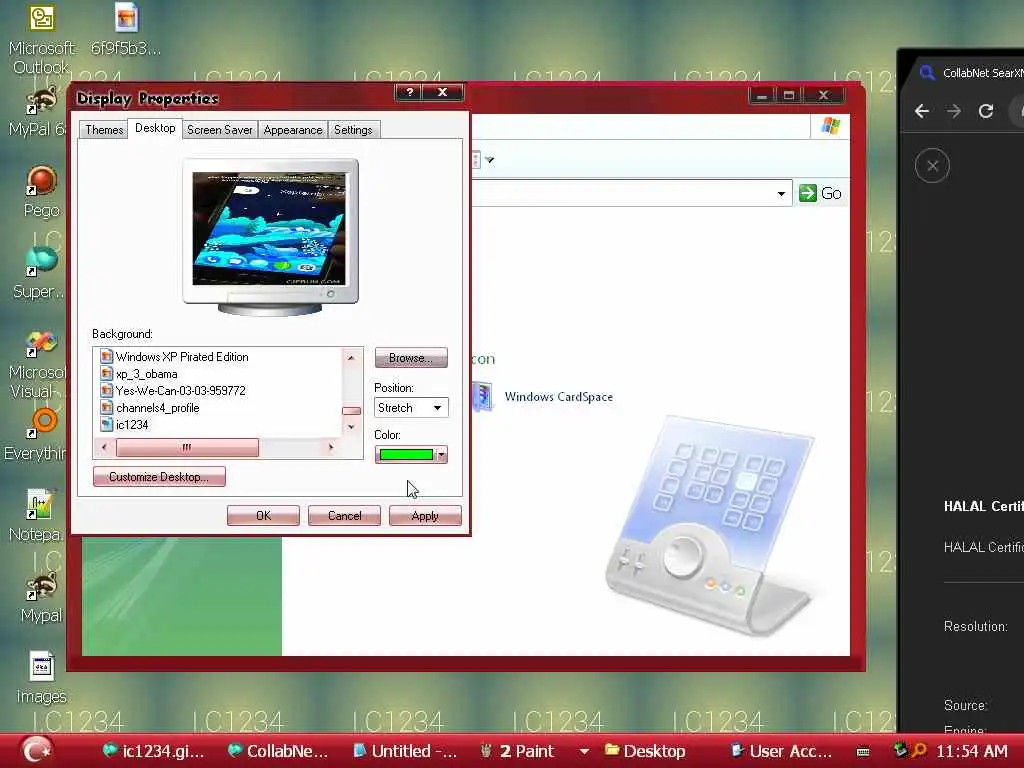Image resolution: width=1024 pixels, height=768 pixels.
Task: Open the Settings tab
Action: pyautogui.click(x=353, y=129)
